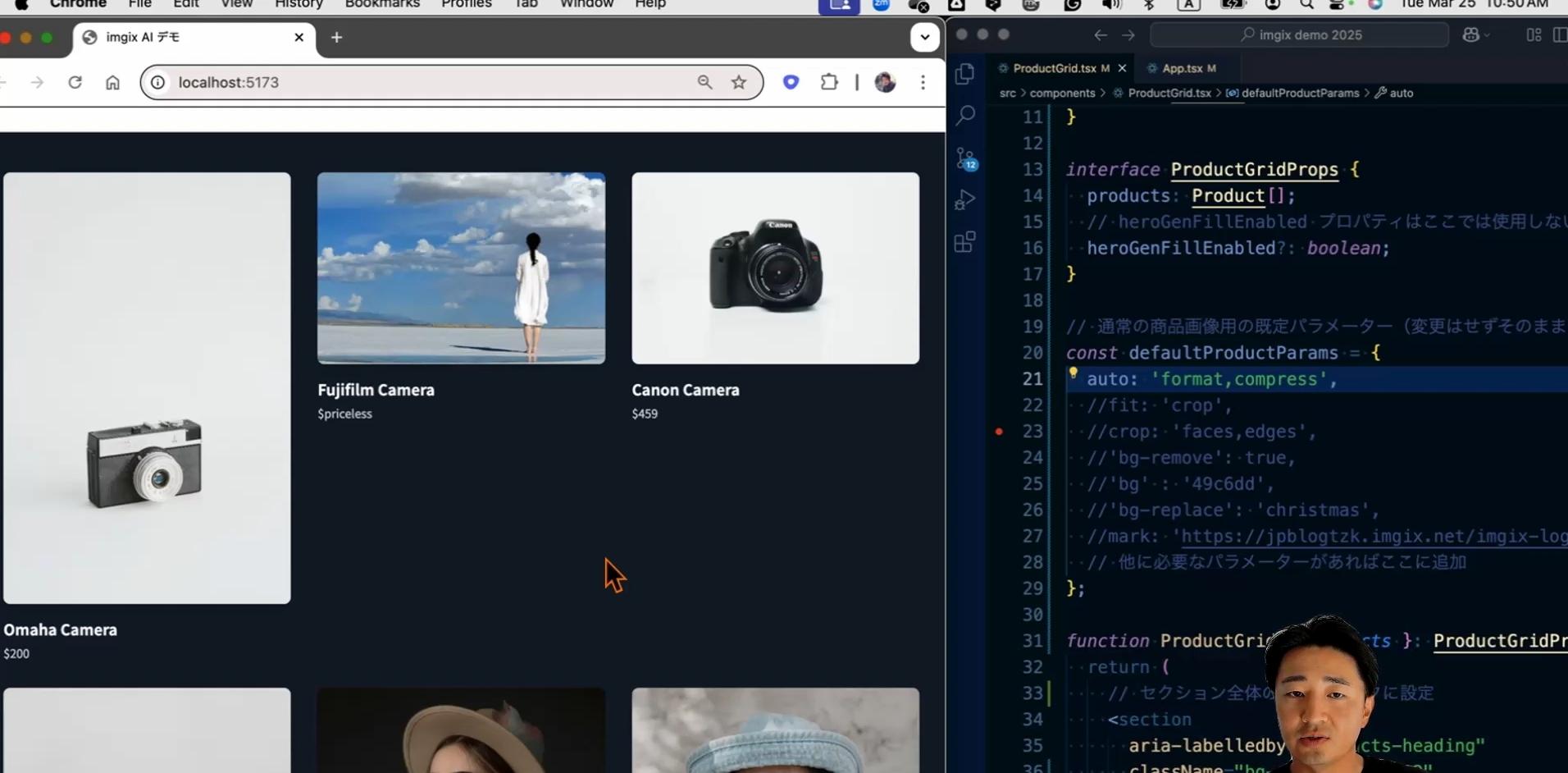
Task: Open a new Chrome tab
Action: click(x=336, y=37)
